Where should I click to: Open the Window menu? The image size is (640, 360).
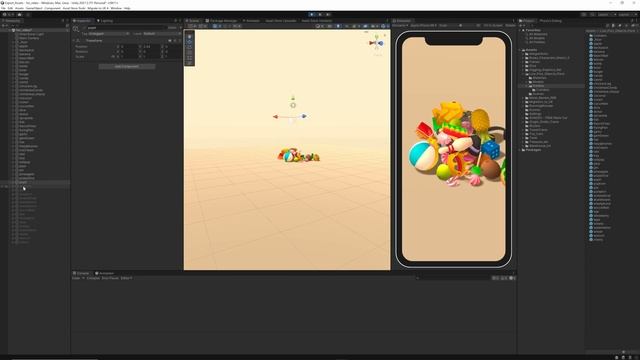pyautogui.click(x=116, y=8)
